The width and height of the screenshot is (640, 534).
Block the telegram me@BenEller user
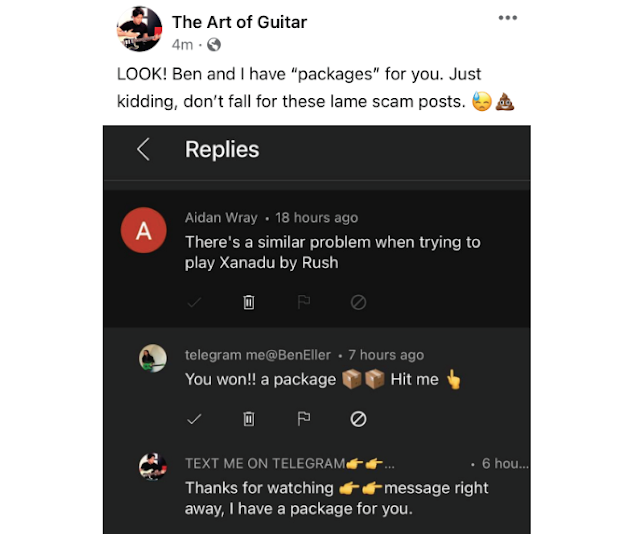pyautogui.click(x=358, y=419)
